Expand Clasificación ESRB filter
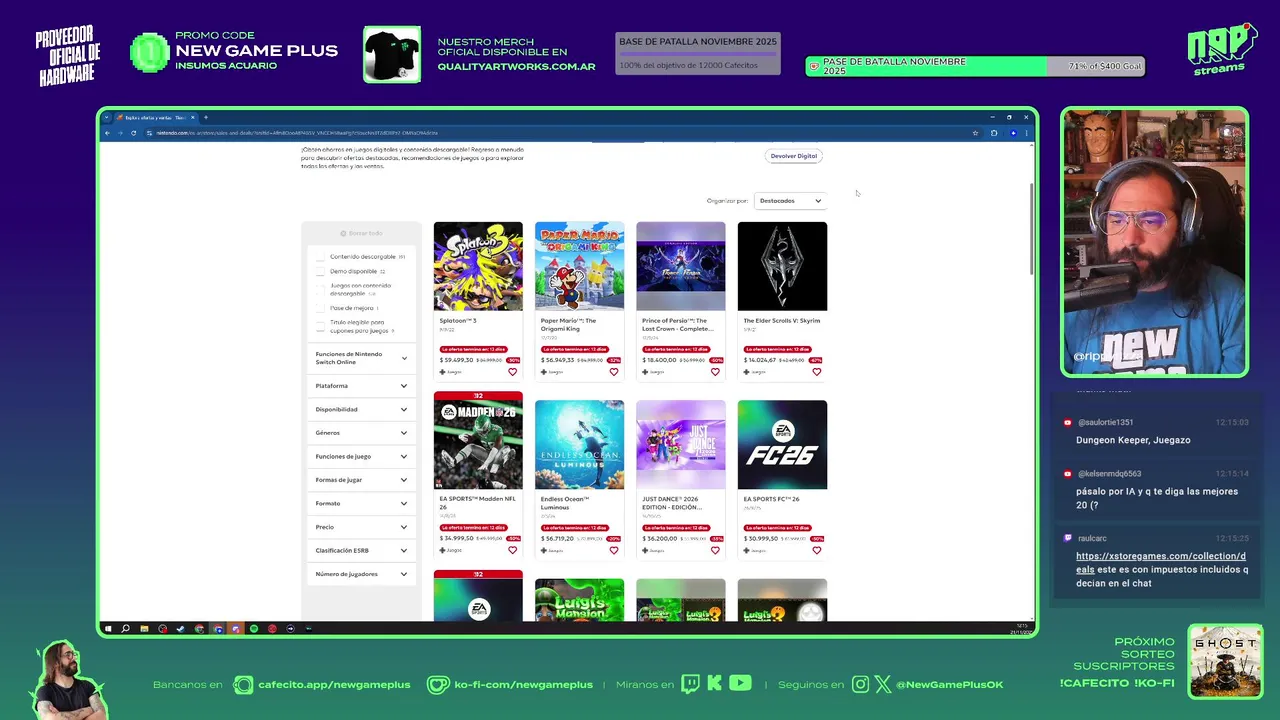This screenshot has height=720, width=1280. click(361, 550)
